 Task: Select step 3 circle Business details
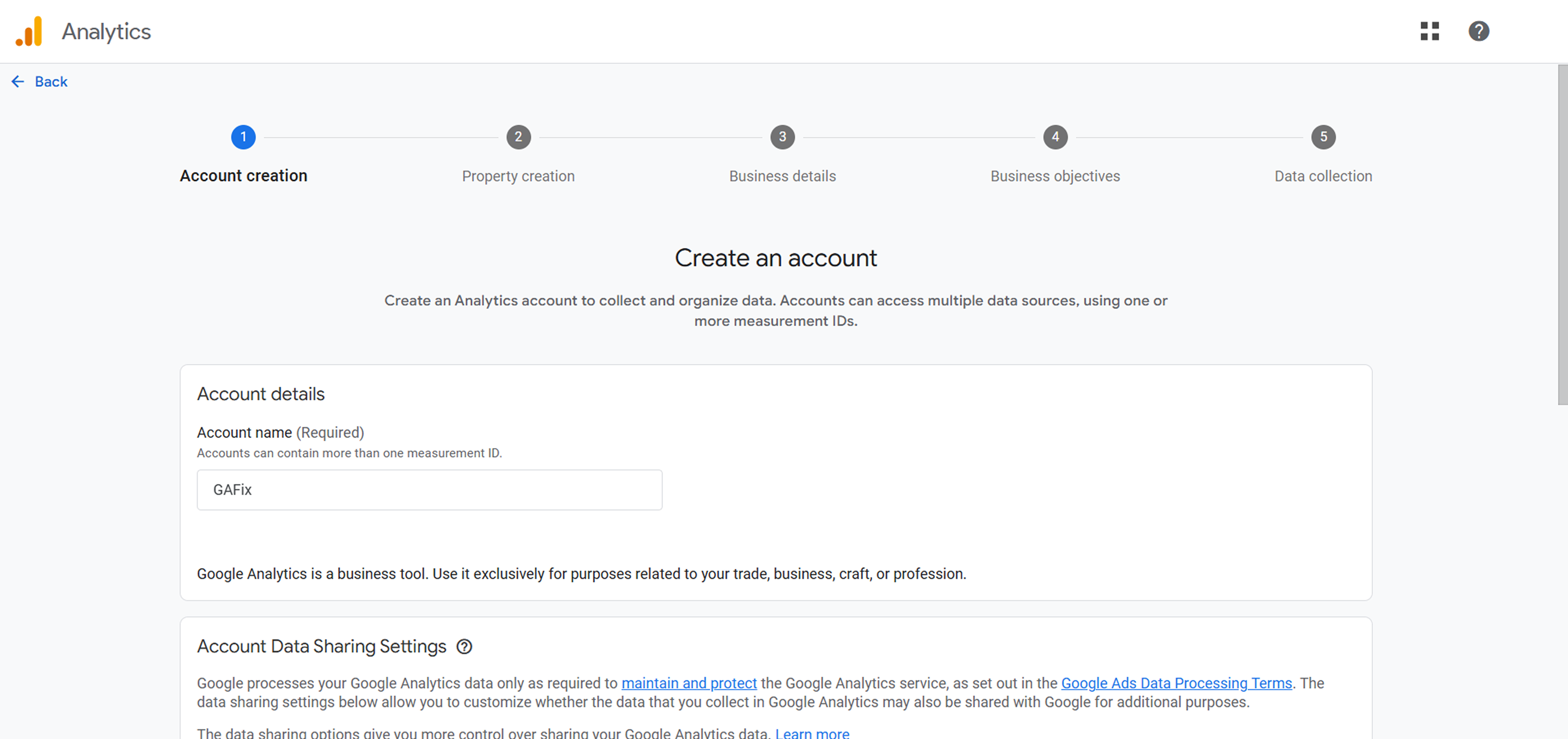click(x=783, y=138)
